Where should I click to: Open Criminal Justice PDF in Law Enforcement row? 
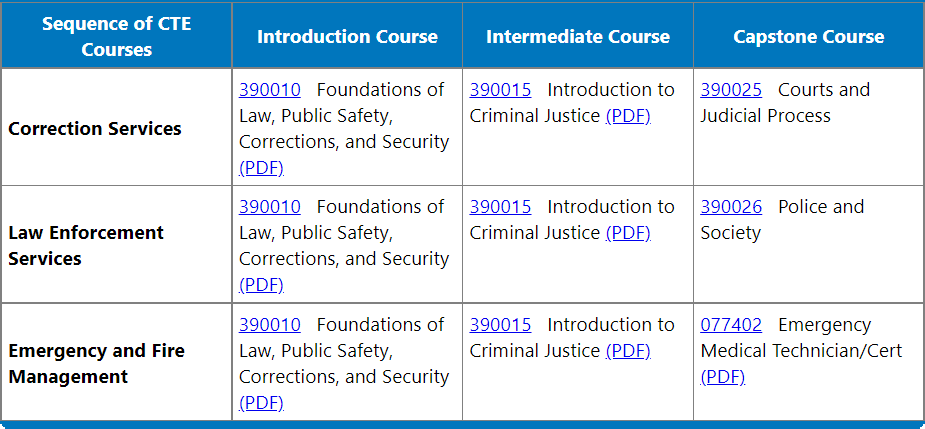[x=628, y=233]
